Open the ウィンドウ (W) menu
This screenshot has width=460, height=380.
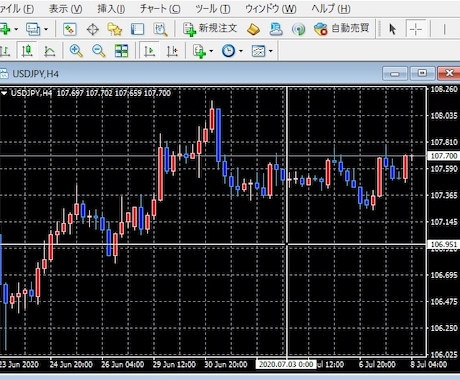(x=271, y=9)
